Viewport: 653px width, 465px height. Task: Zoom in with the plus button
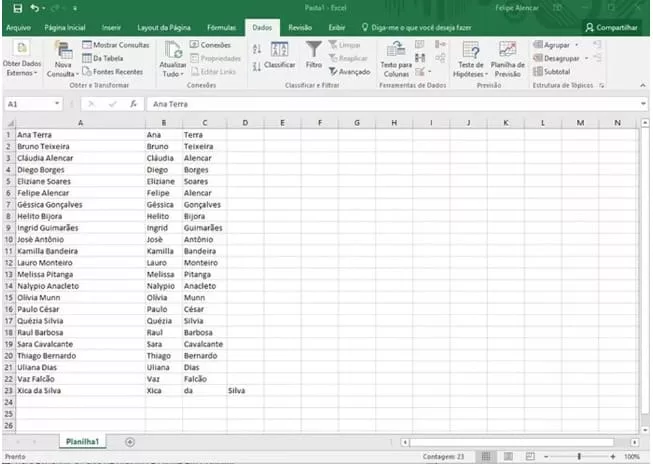tap(612, 457)
